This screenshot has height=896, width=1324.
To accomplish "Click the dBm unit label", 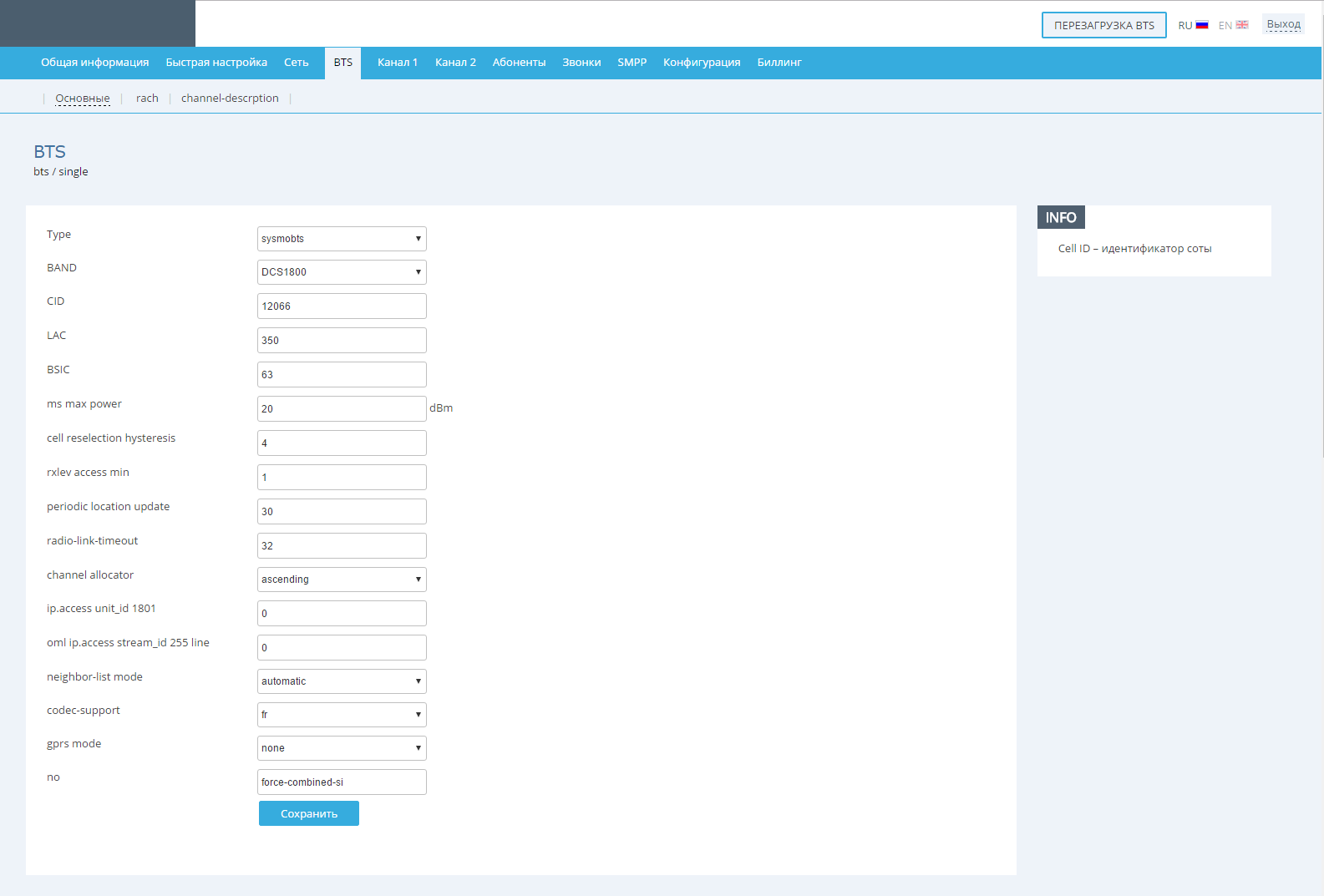I will coord(441,408).
